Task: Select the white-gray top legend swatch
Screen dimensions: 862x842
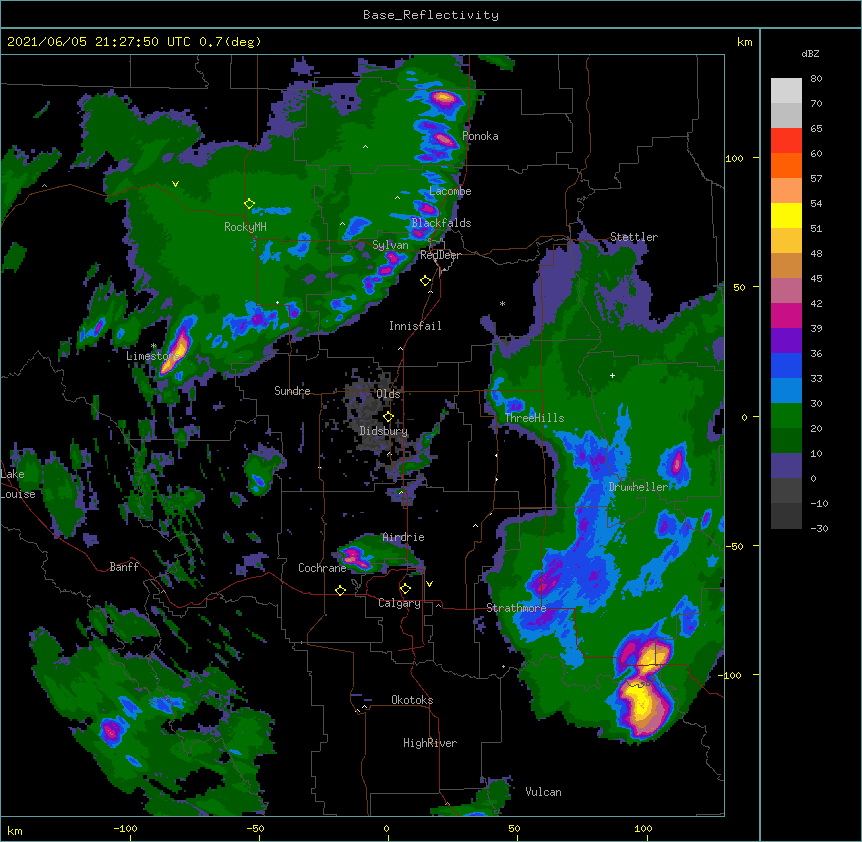Action: tap(786, 90)
